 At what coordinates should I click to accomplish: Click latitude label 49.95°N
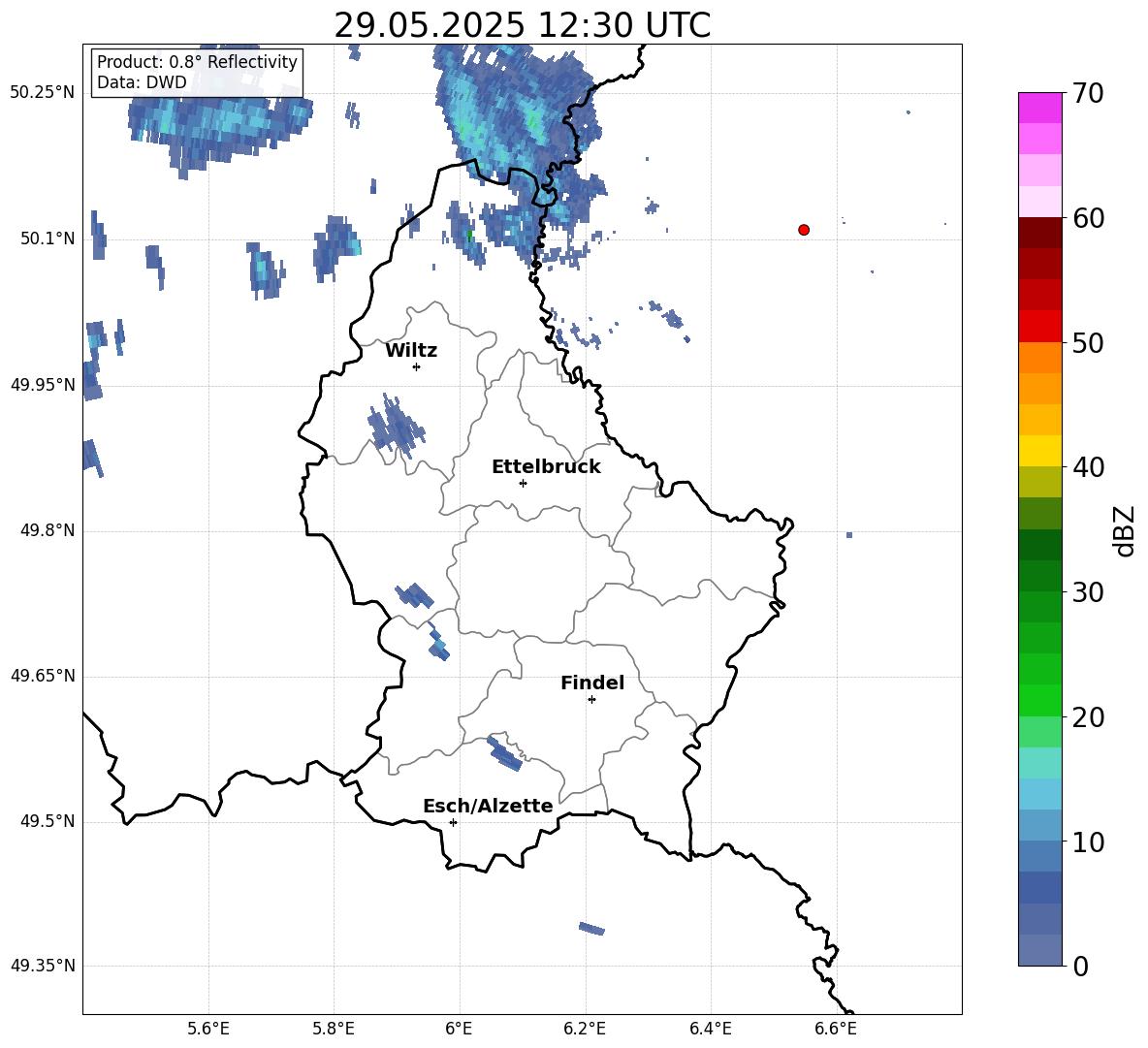click(43, 384)
